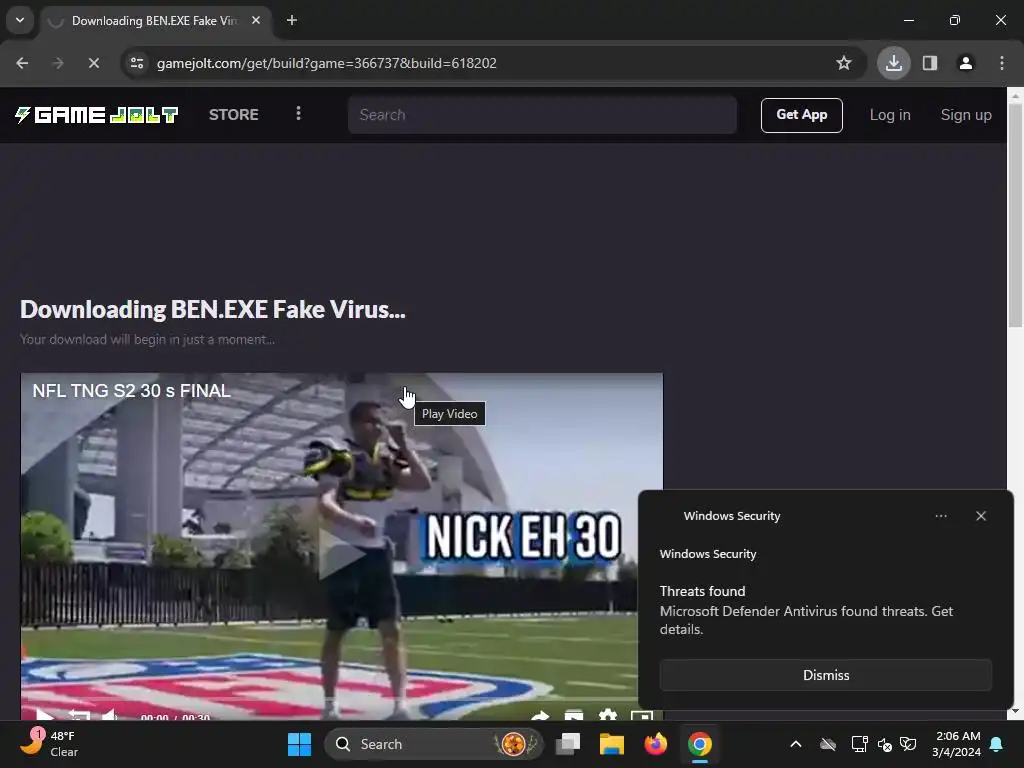Open Windows Security notification options
1024x768 pixels.
(x=941, y=516)
